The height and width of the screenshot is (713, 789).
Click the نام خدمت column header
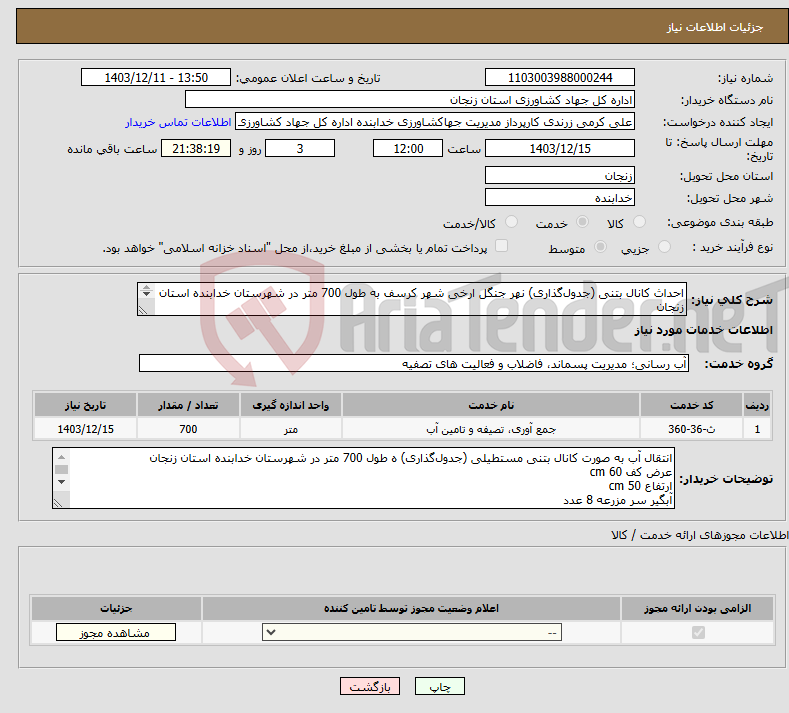click(491, 405)
